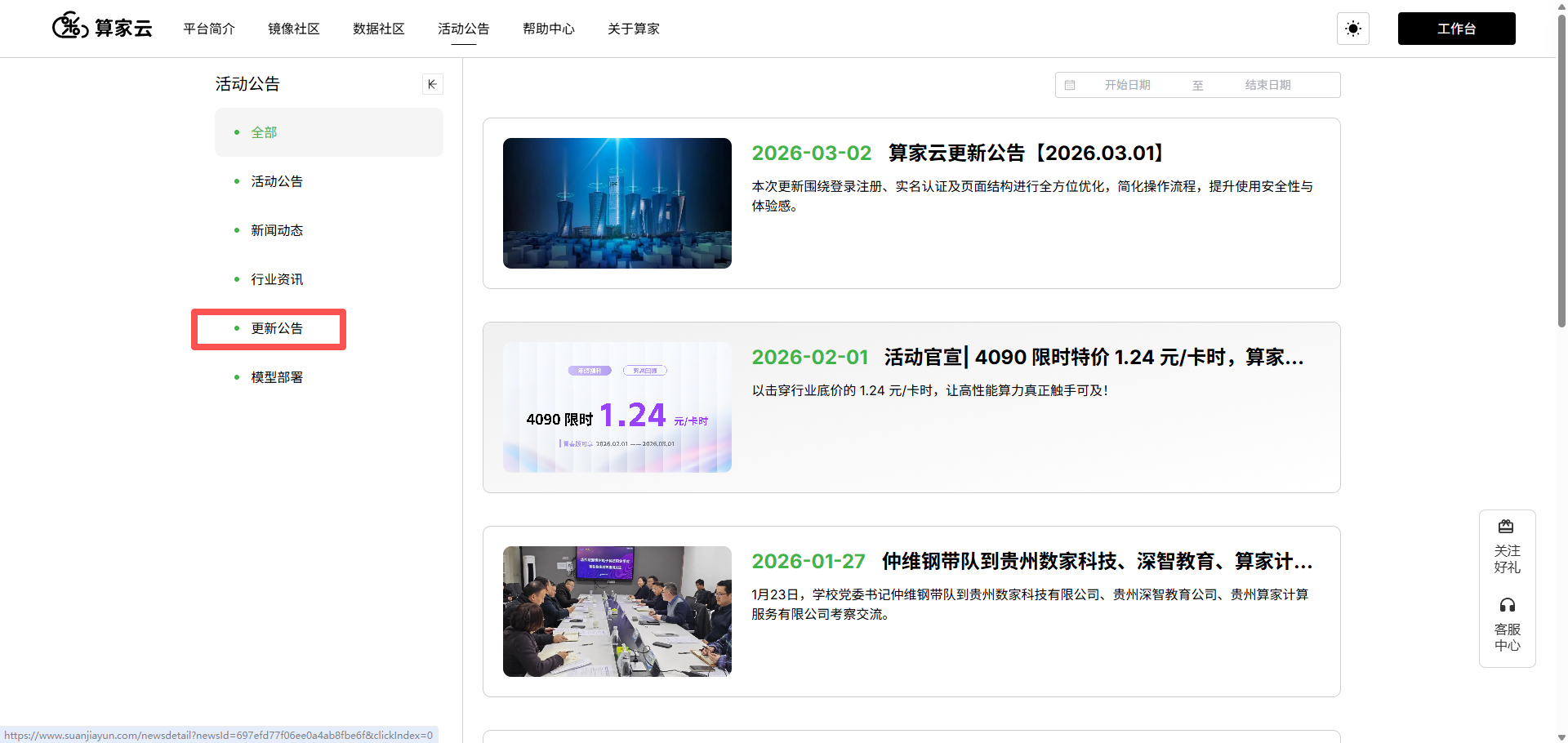Click the summary starting 本次更新围绕登录注册
Image resolution: width=1568 pixels, height=743 pixels.
(1032, 196)
